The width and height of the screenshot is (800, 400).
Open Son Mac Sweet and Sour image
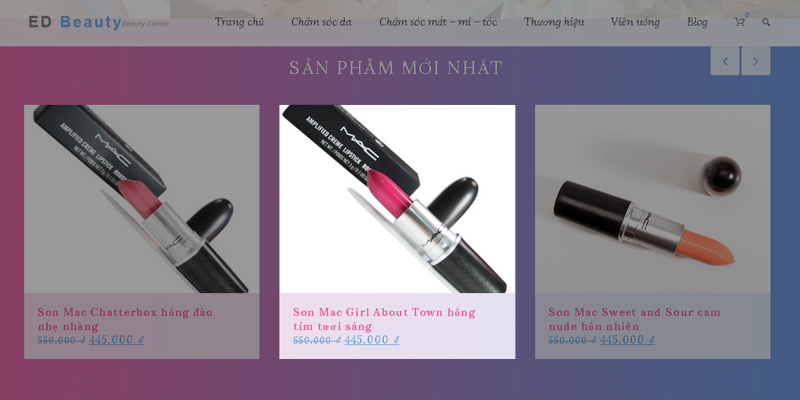(653, 199)
